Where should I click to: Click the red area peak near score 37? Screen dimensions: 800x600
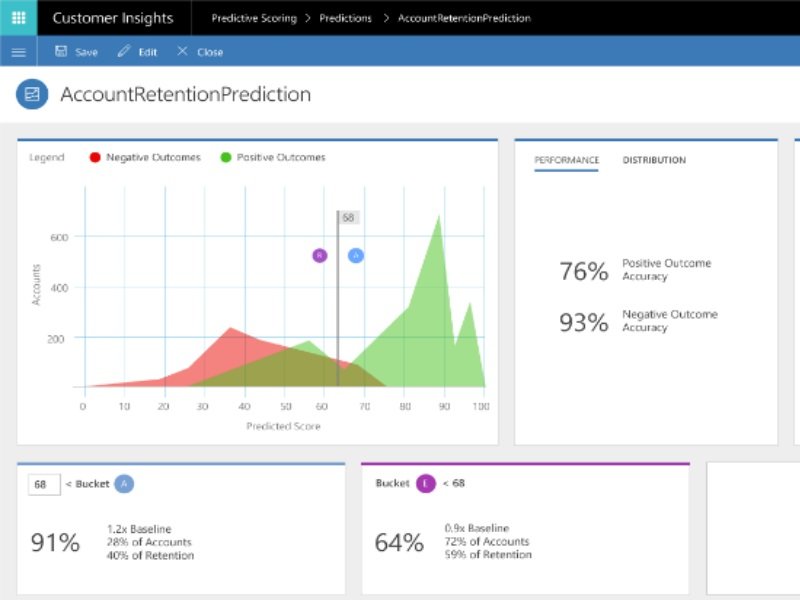click(230, 330)
